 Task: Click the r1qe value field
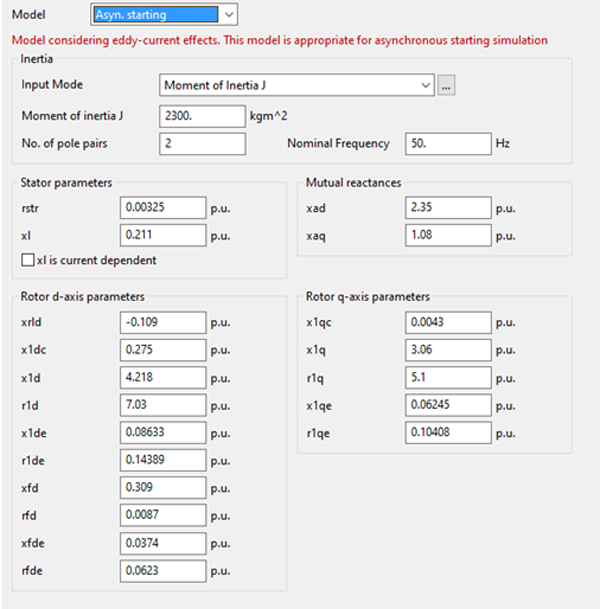(x=449, y=432)
